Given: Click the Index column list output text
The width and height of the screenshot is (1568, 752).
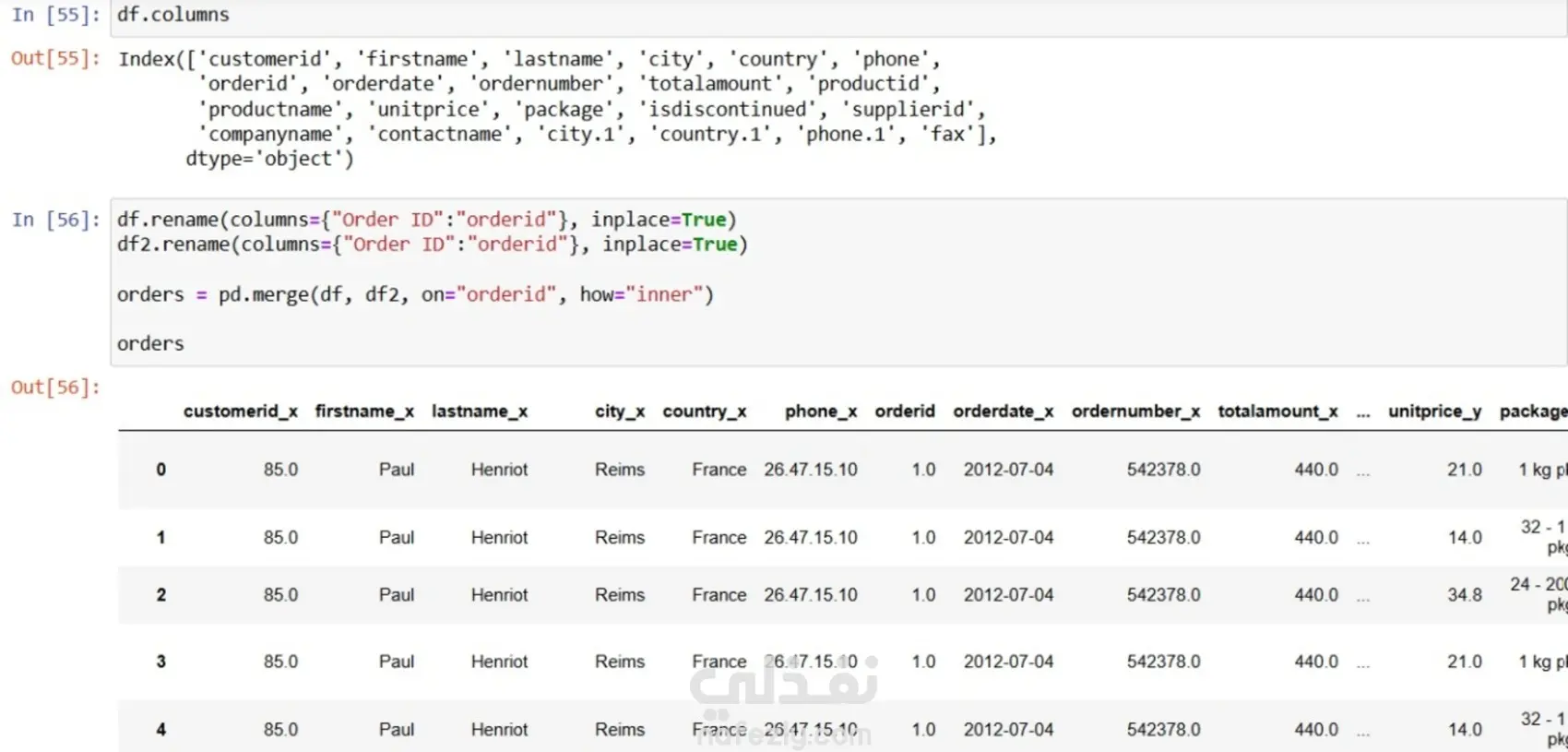Looking at the screenshot, I should coord(553,109).
